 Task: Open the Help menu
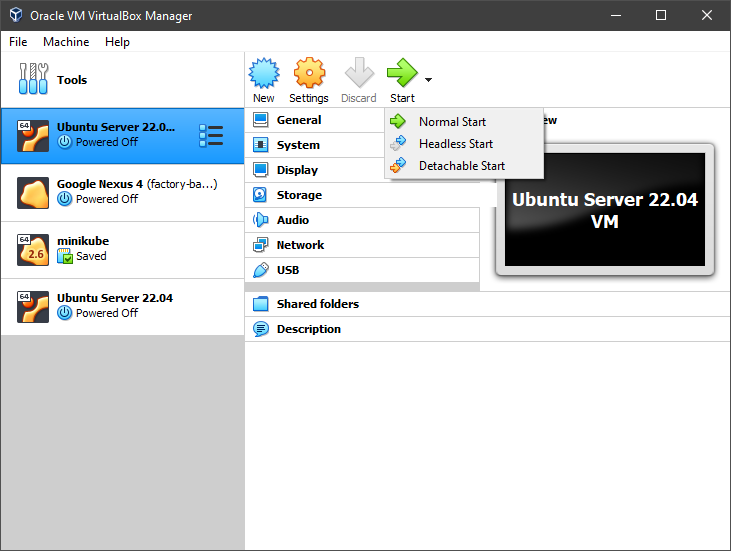tap(117, 42)
